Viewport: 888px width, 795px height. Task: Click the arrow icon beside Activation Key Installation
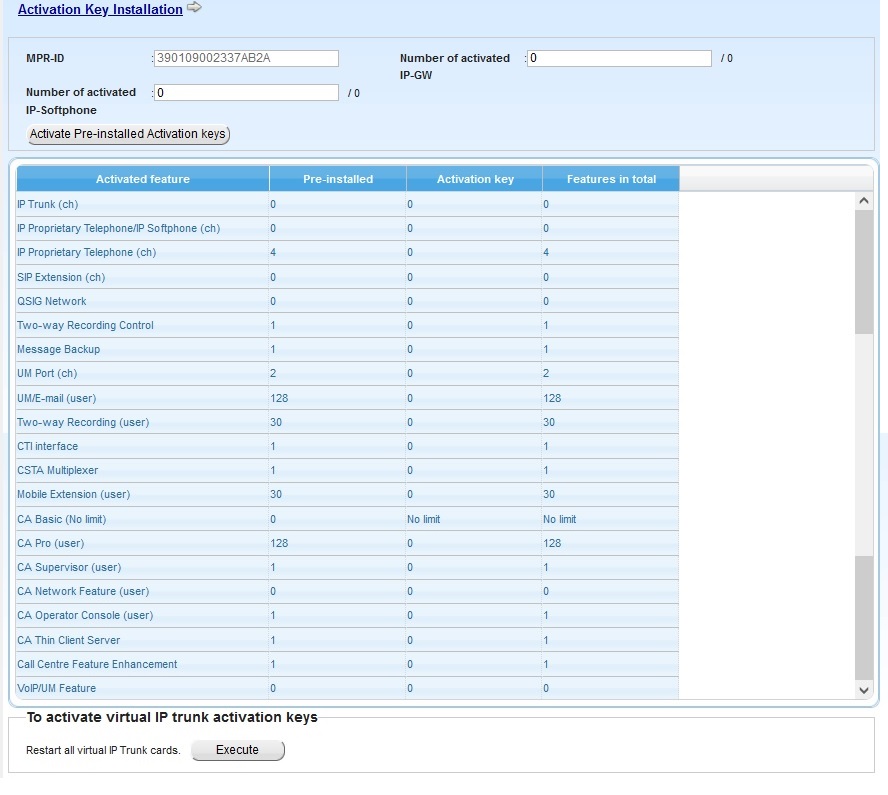click(194, 7)
